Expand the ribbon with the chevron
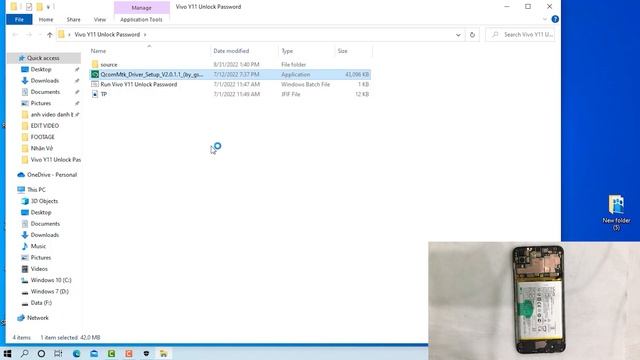The height and width of the screenshot is (360, 640). (544, 19)
